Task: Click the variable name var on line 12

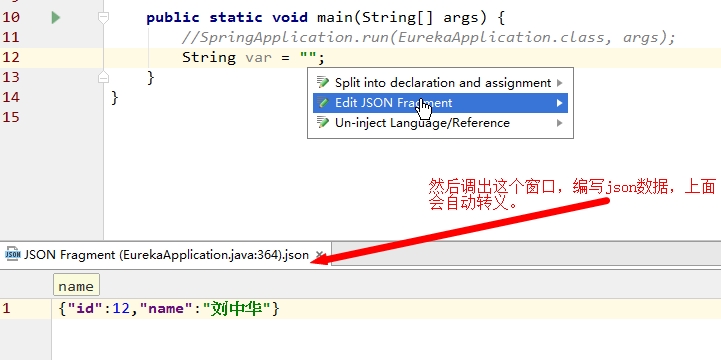Action: [258, 58]
